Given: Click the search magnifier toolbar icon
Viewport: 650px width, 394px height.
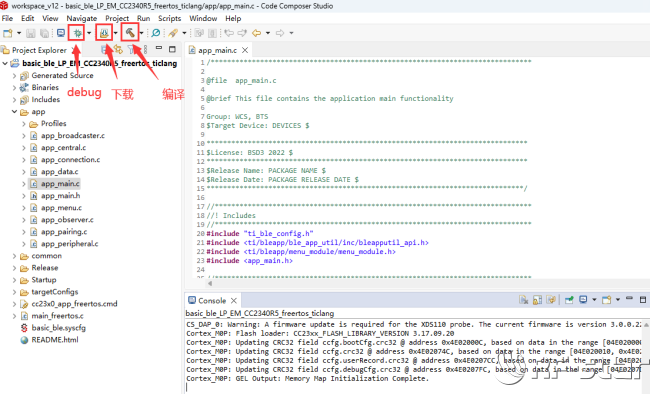Looking at the screenshot, I should 155,33.
